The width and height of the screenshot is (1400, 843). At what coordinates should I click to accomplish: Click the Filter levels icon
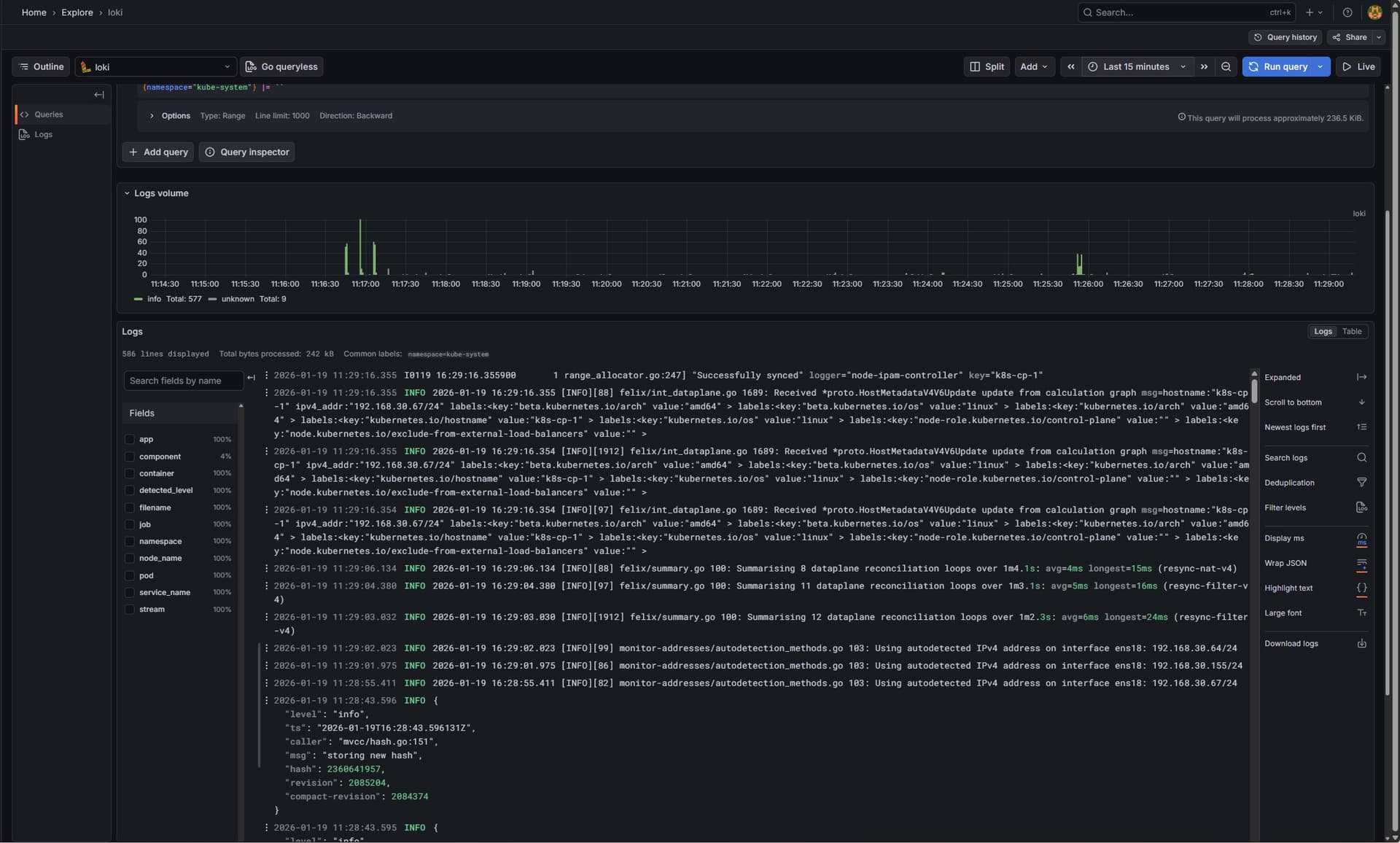1362,508
